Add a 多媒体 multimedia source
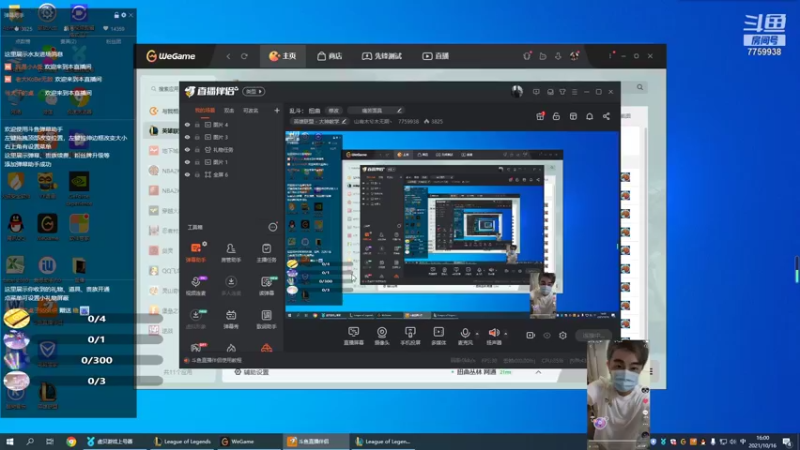800x450 pixels. [439, 336]
